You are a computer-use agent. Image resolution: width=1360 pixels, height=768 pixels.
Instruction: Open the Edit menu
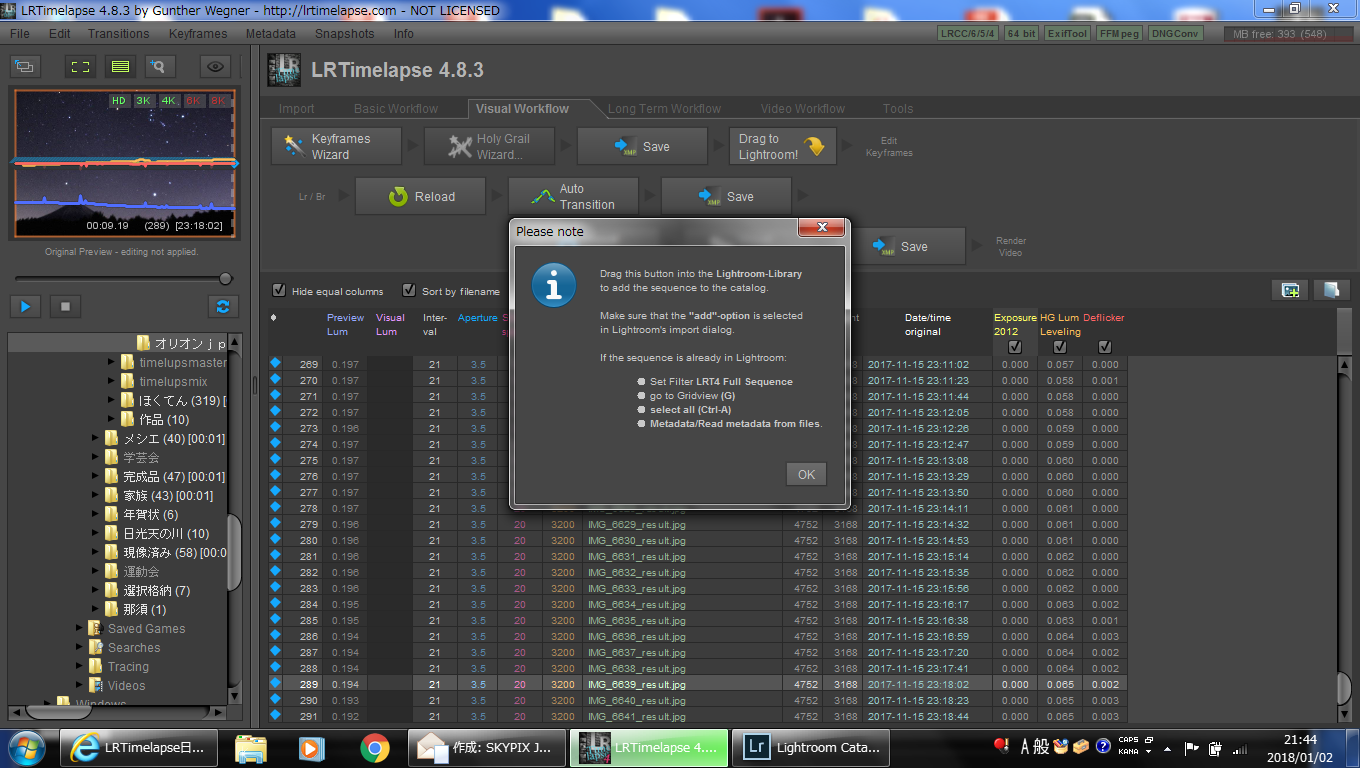pos(60,33)
